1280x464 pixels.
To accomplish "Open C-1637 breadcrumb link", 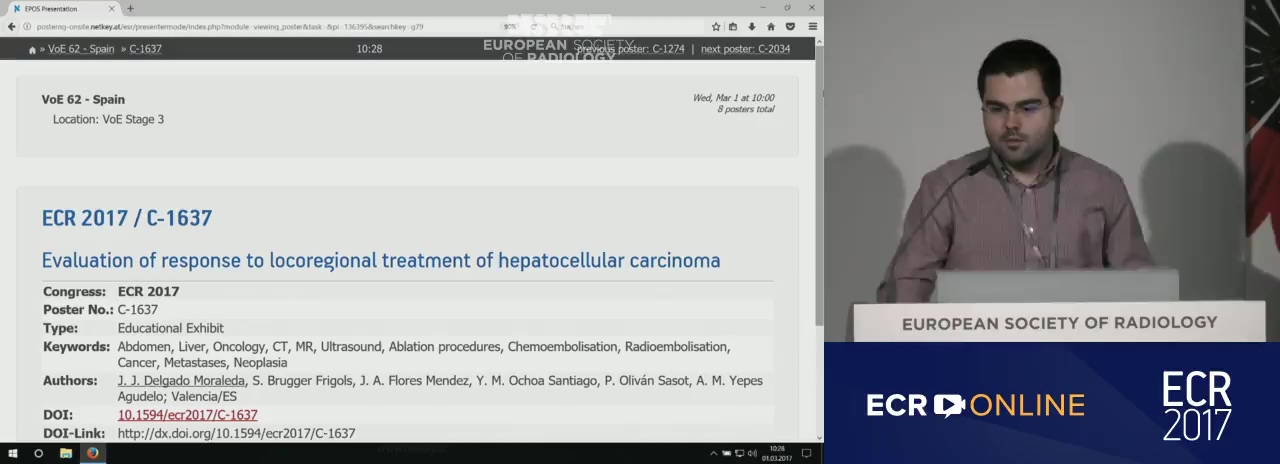I will click(145, 48).
